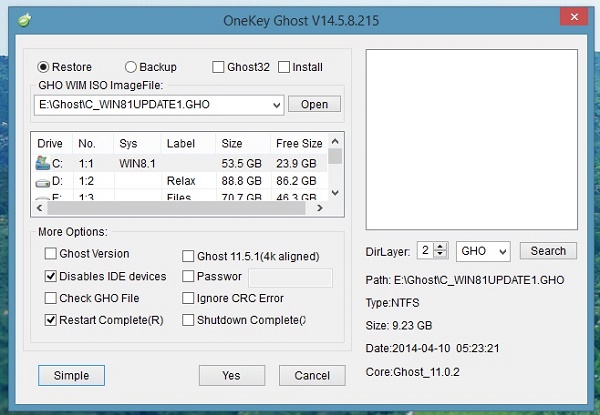Image resolution: width=600 pixels, height=415 pixels.
Task: Enable Check GHO File option
Action: pos(51,298)
